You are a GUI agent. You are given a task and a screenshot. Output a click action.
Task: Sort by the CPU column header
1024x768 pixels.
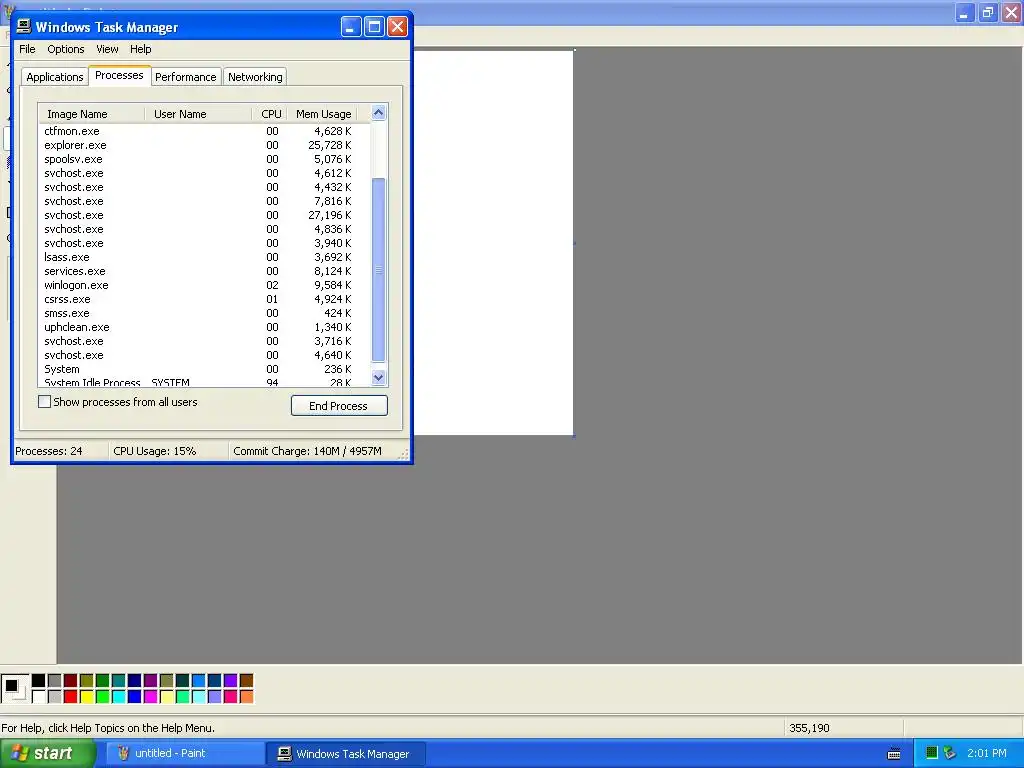click(x=269, y=114)
